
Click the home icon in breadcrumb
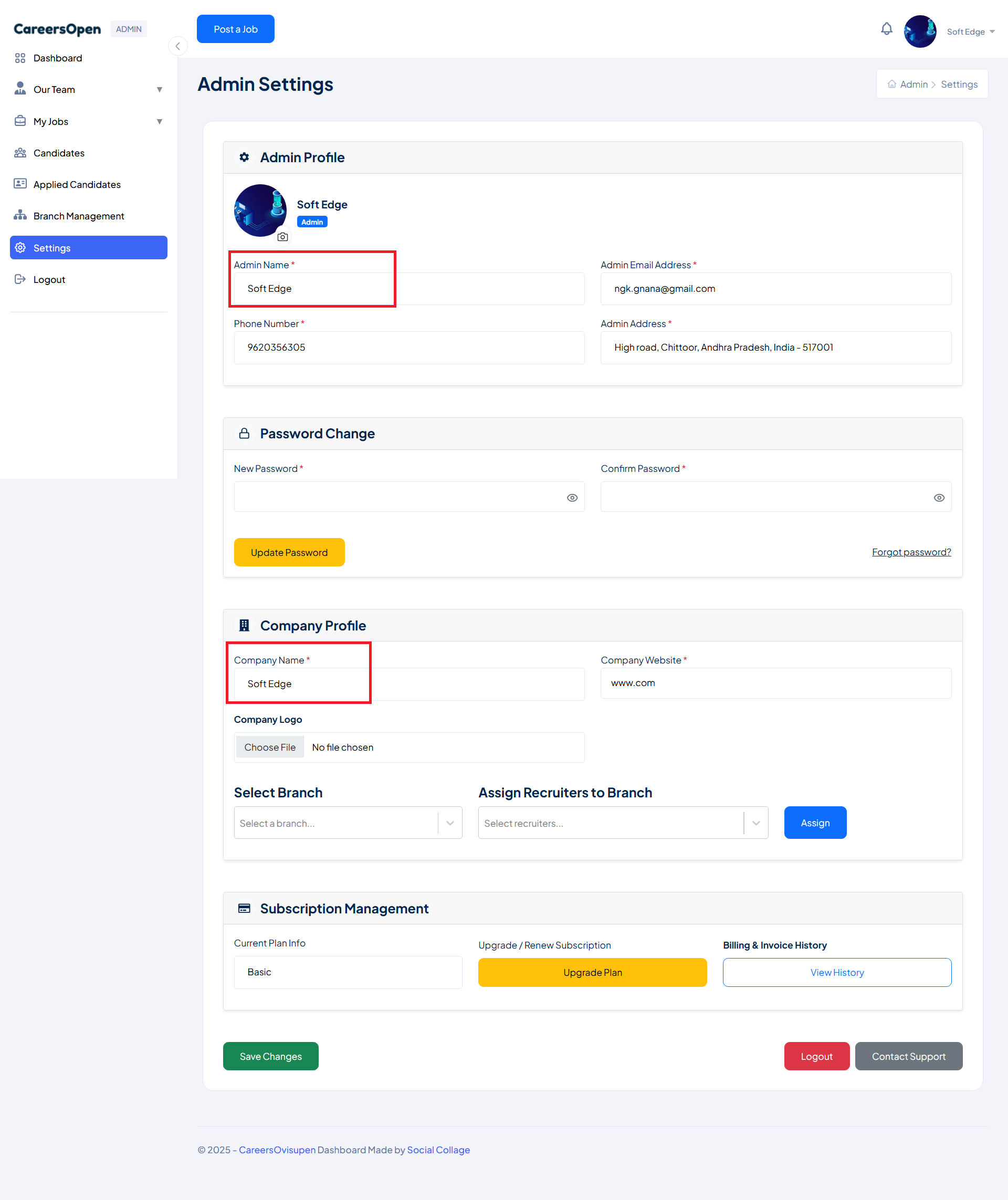click(x=891, y=85)
